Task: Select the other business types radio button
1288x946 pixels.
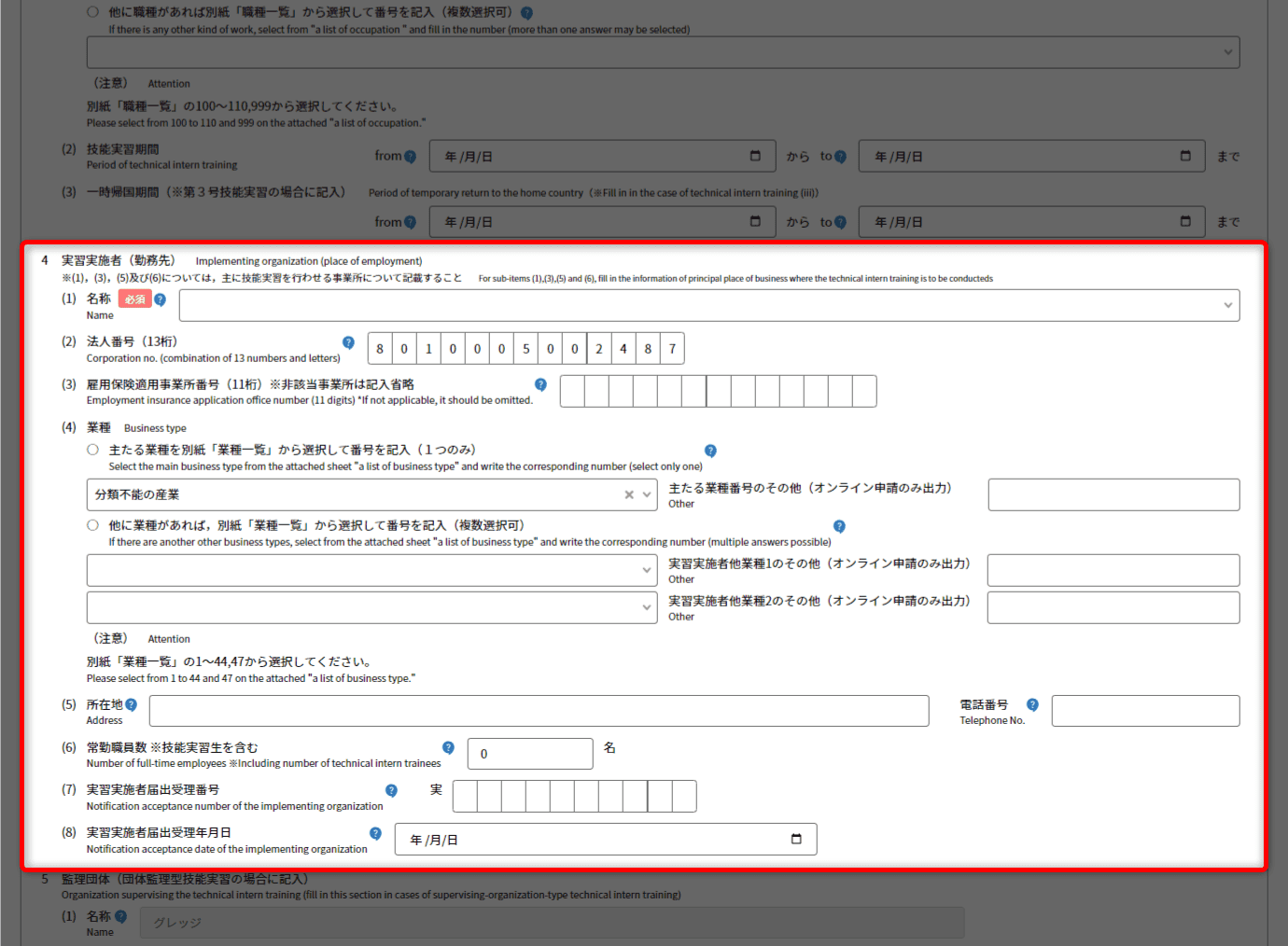Action: tap(93, 525)
